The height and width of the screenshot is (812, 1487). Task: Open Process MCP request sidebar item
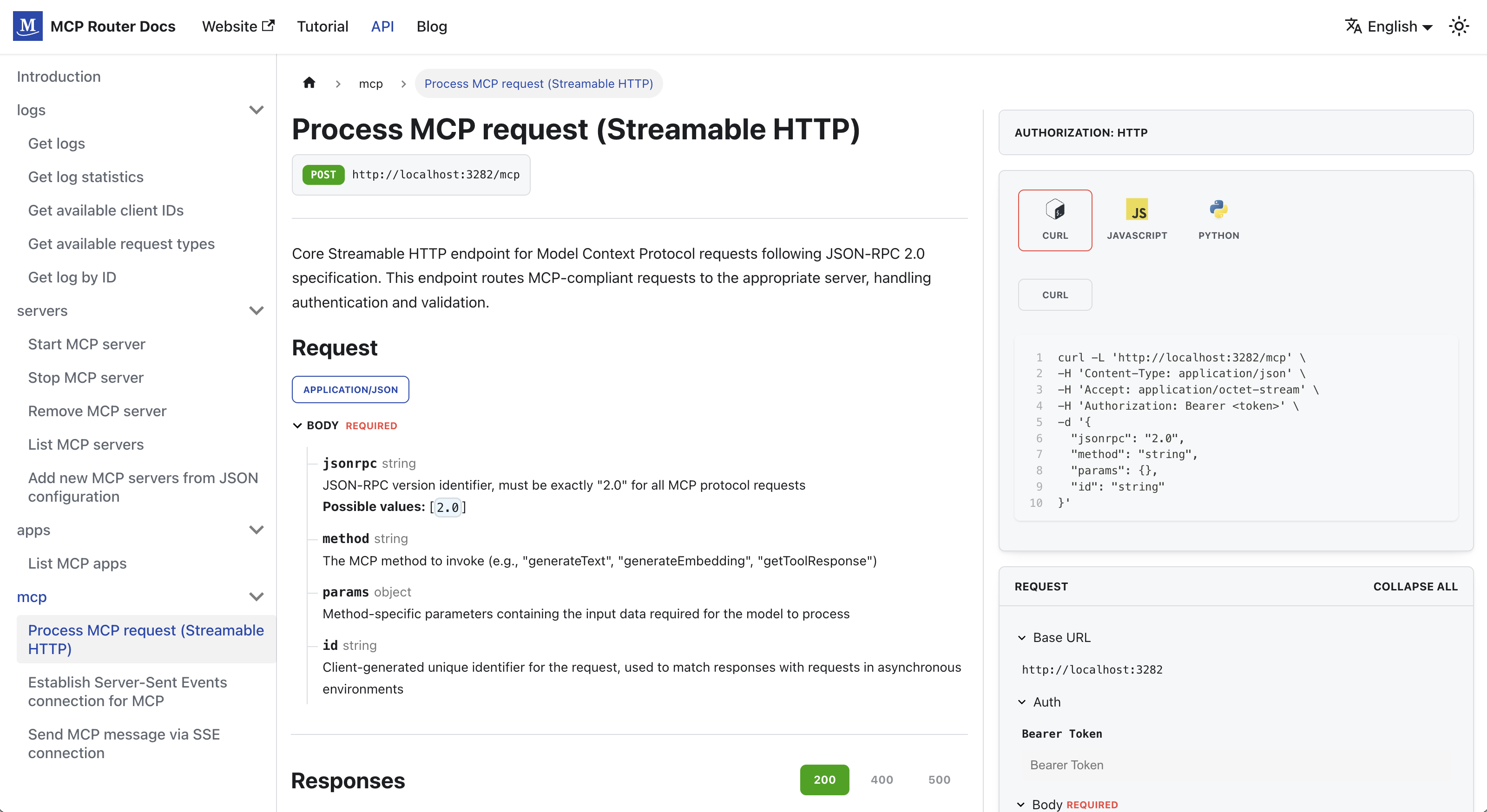click(146, 640)
